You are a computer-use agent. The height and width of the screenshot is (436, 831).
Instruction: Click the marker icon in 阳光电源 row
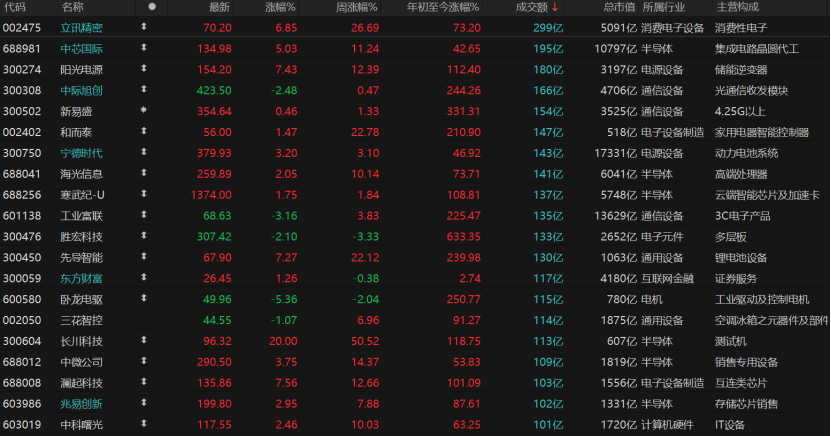[144, 68]
